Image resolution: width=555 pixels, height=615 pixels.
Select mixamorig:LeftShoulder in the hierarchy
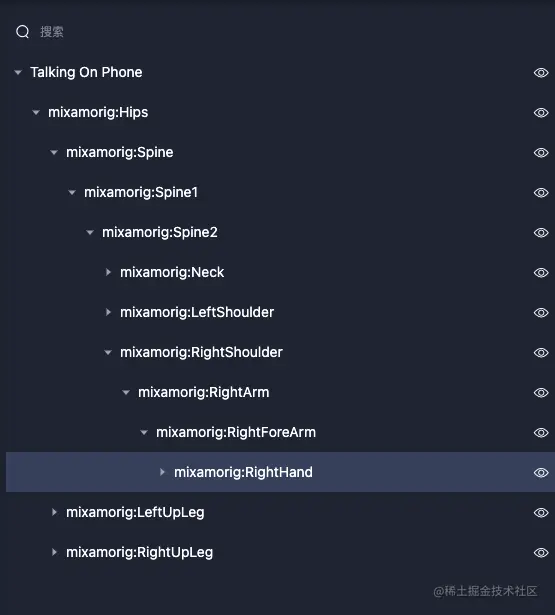(197, 312)
